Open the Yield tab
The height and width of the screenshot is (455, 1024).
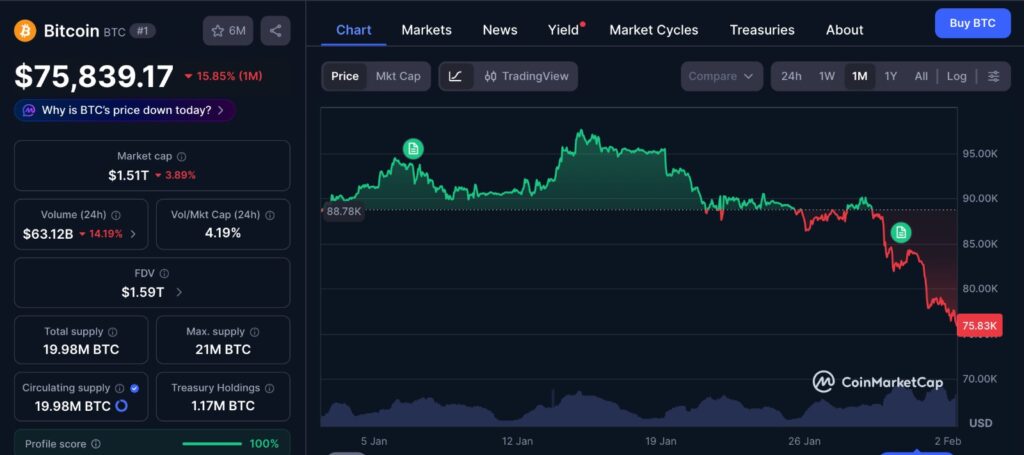click(x=564, y=30)
